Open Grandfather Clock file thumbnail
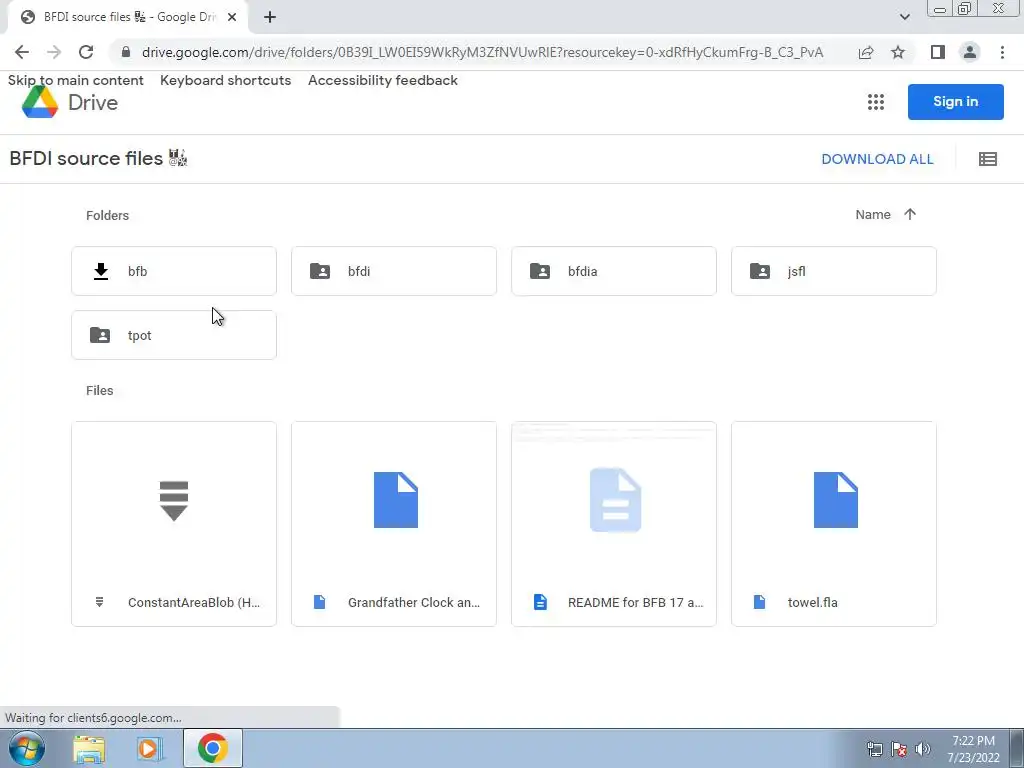1024x768 pixels. click(394, 500)
